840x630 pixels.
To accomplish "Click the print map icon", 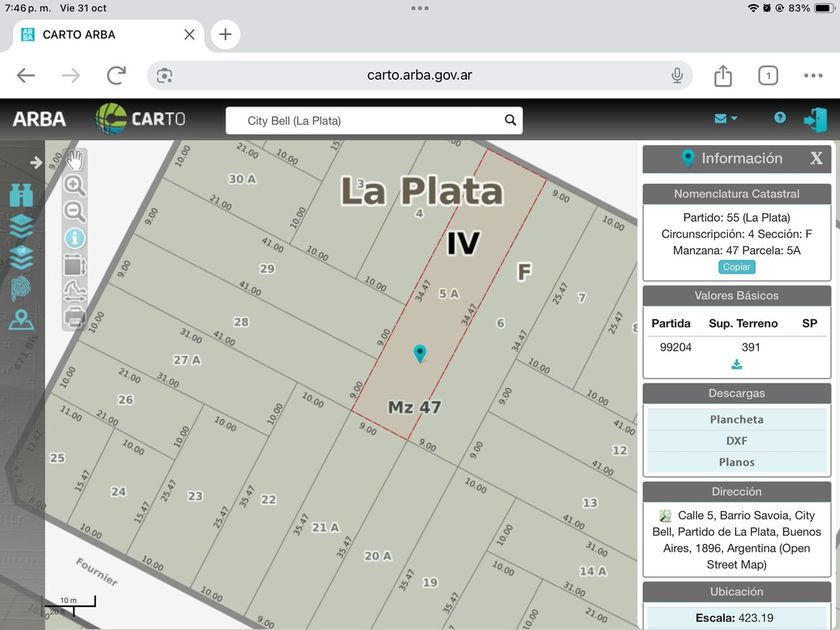I will point(75,317).
